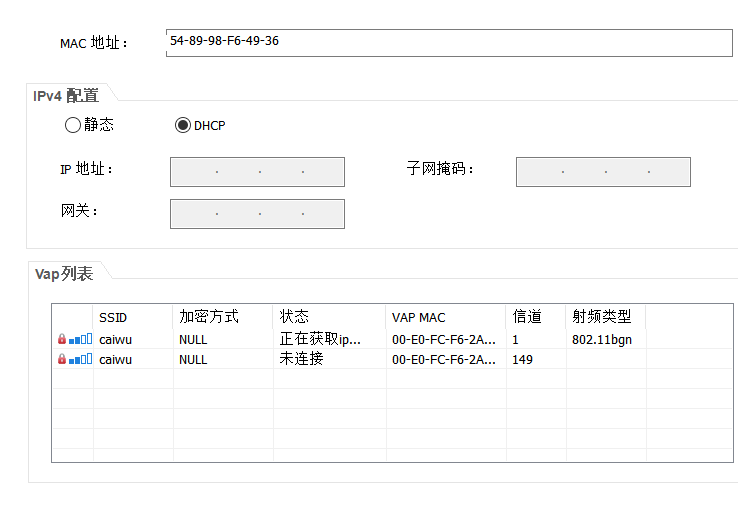This screenshot has width=738, height=528.
Task: Open the Vap列表 tab label
Action: point(64,274)
